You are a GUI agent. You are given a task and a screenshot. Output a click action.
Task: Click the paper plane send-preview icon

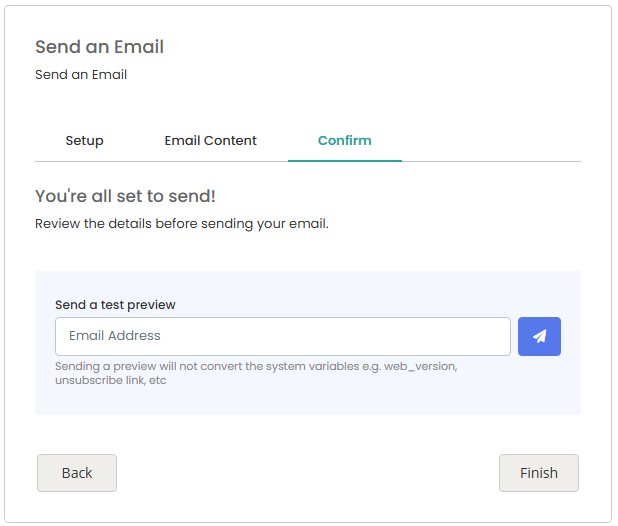tap(539, 336)
